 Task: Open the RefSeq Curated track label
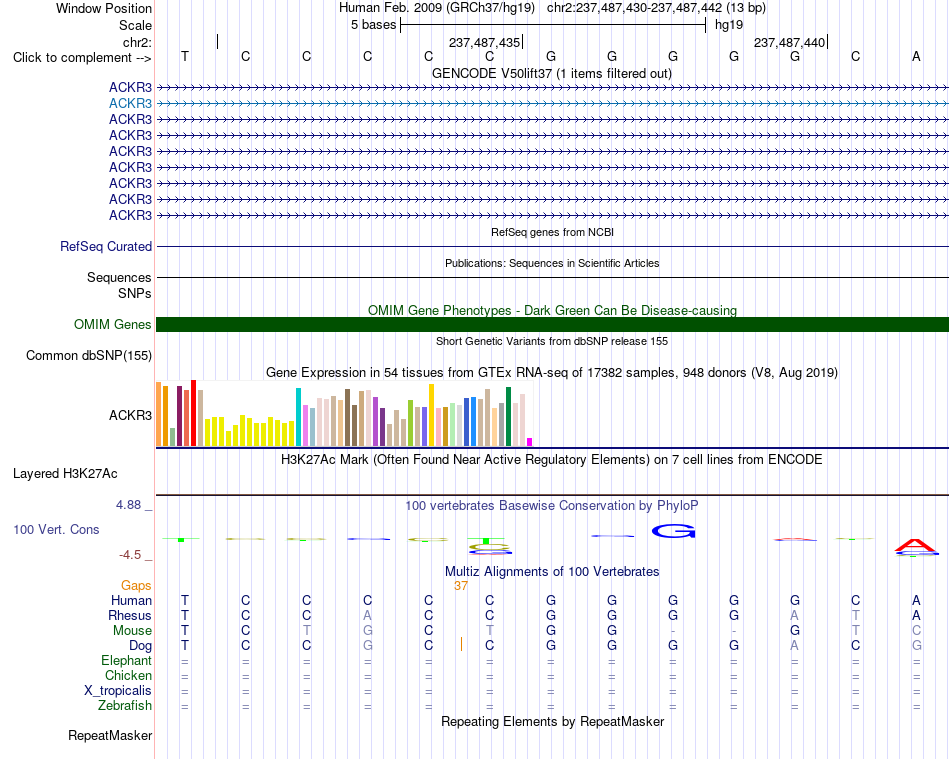[x=106, y=247]
